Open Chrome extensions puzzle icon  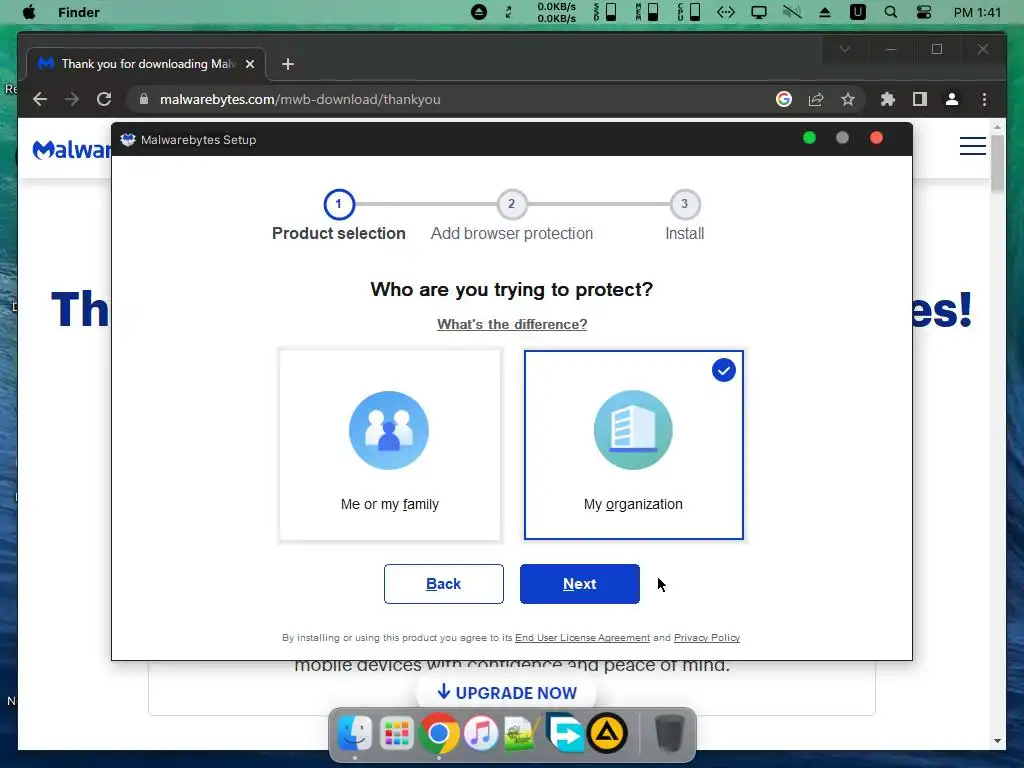click(888, 99)
